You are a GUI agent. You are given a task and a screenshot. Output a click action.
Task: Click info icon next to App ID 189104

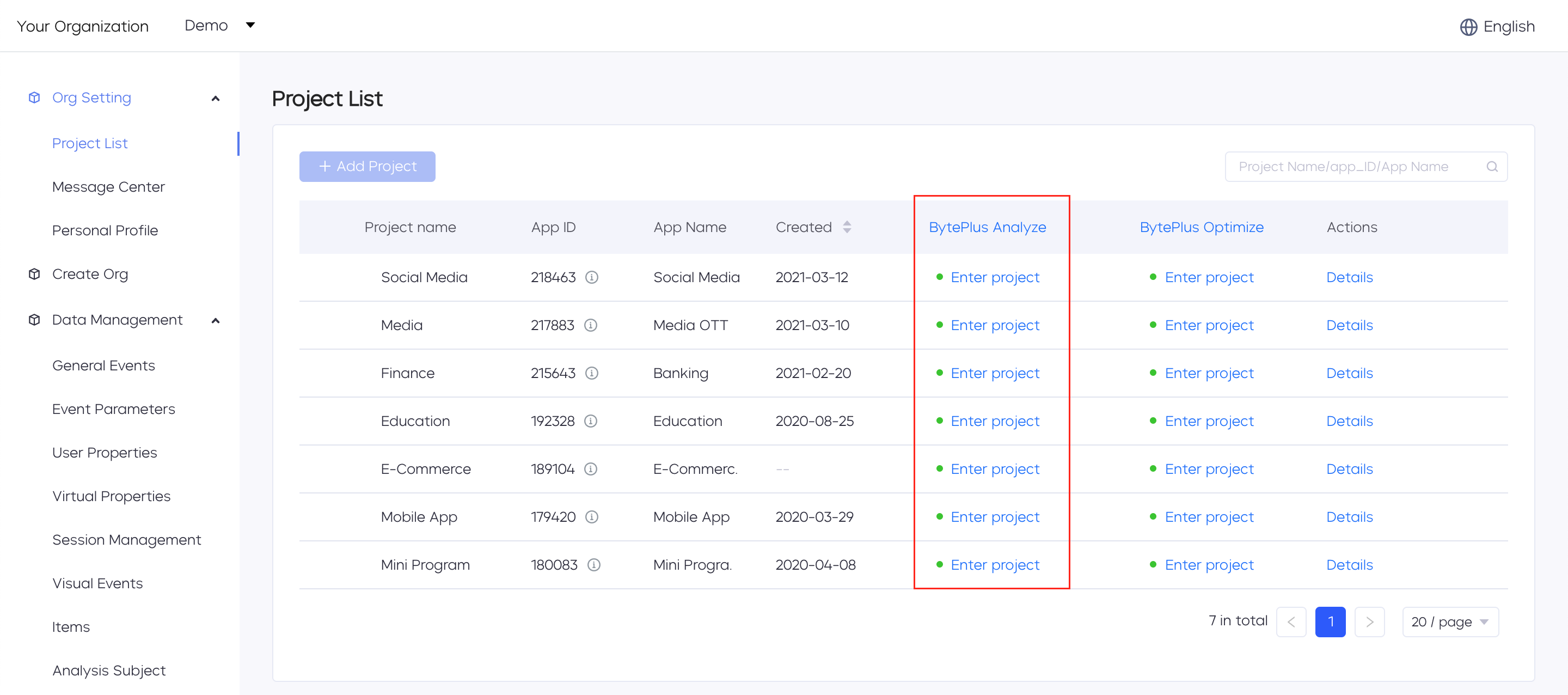coord(590,469)
